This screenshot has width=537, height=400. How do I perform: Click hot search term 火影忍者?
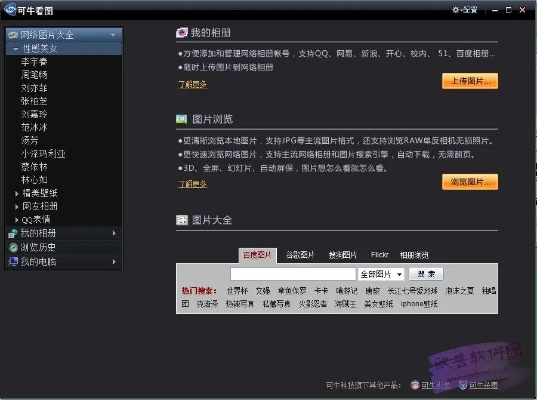point(312,304)
